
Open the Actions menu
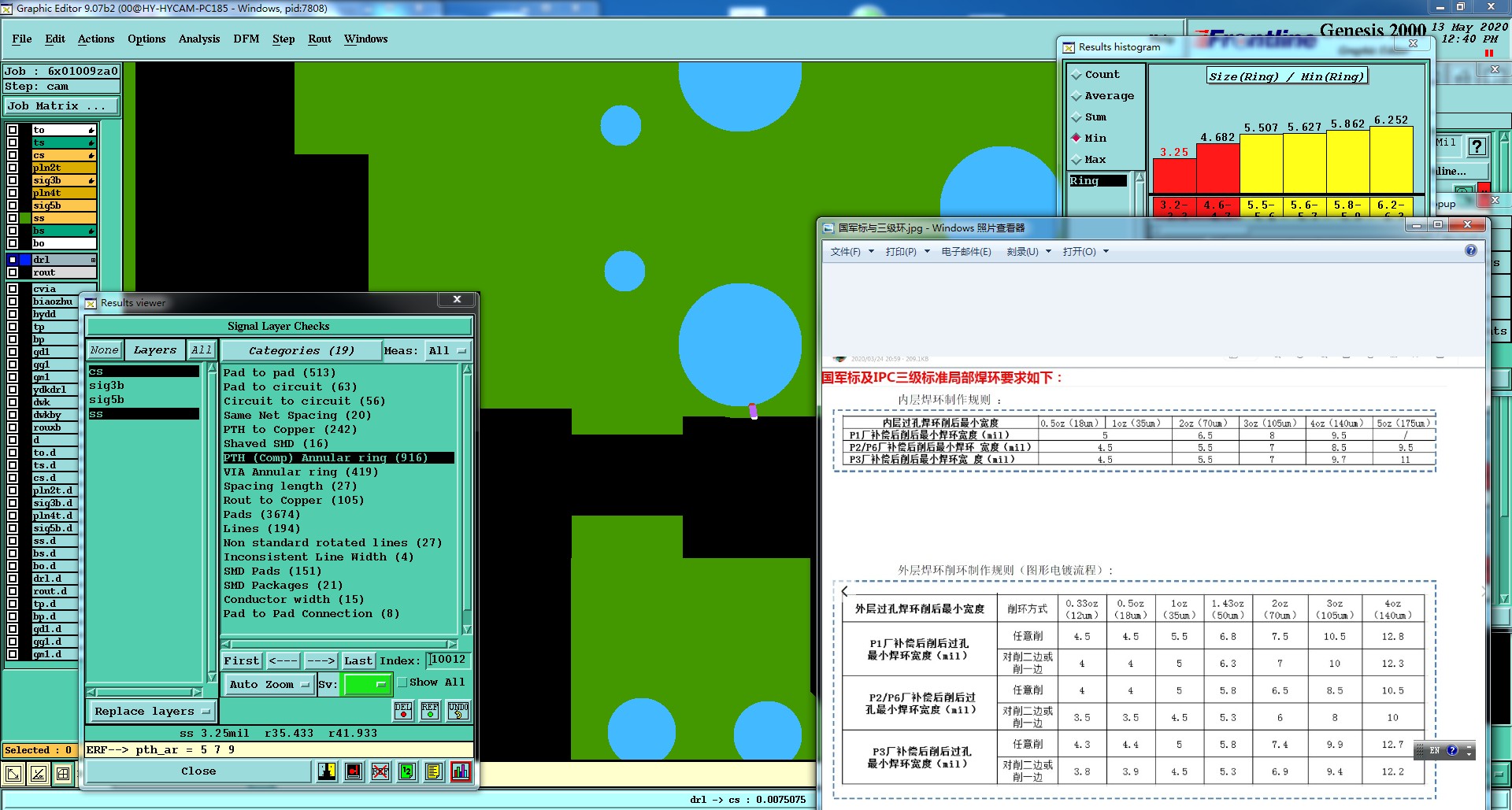coord(96,39)
